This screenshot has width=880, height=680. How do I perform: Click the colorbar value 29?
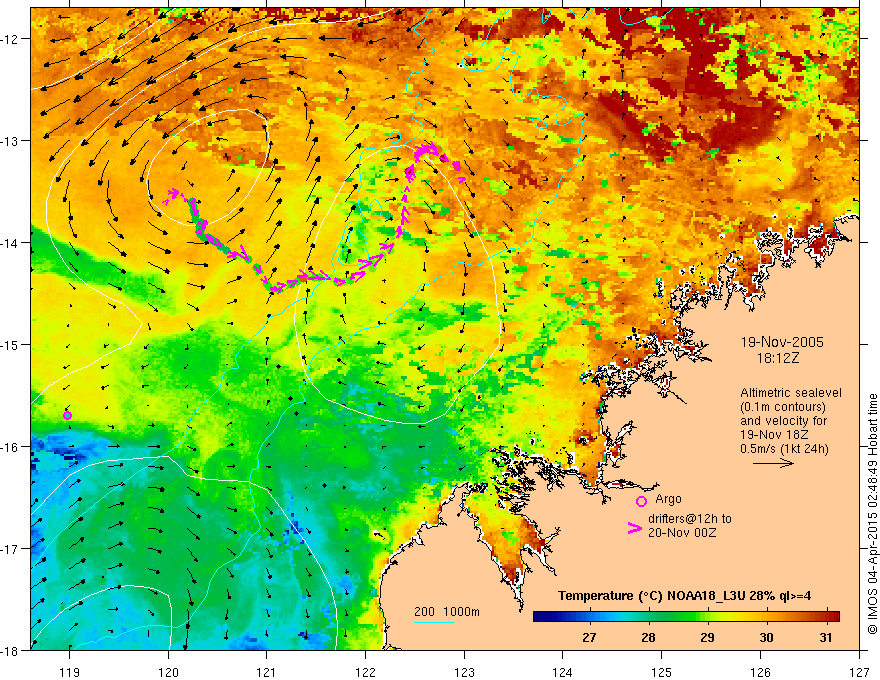click(707, 637)
